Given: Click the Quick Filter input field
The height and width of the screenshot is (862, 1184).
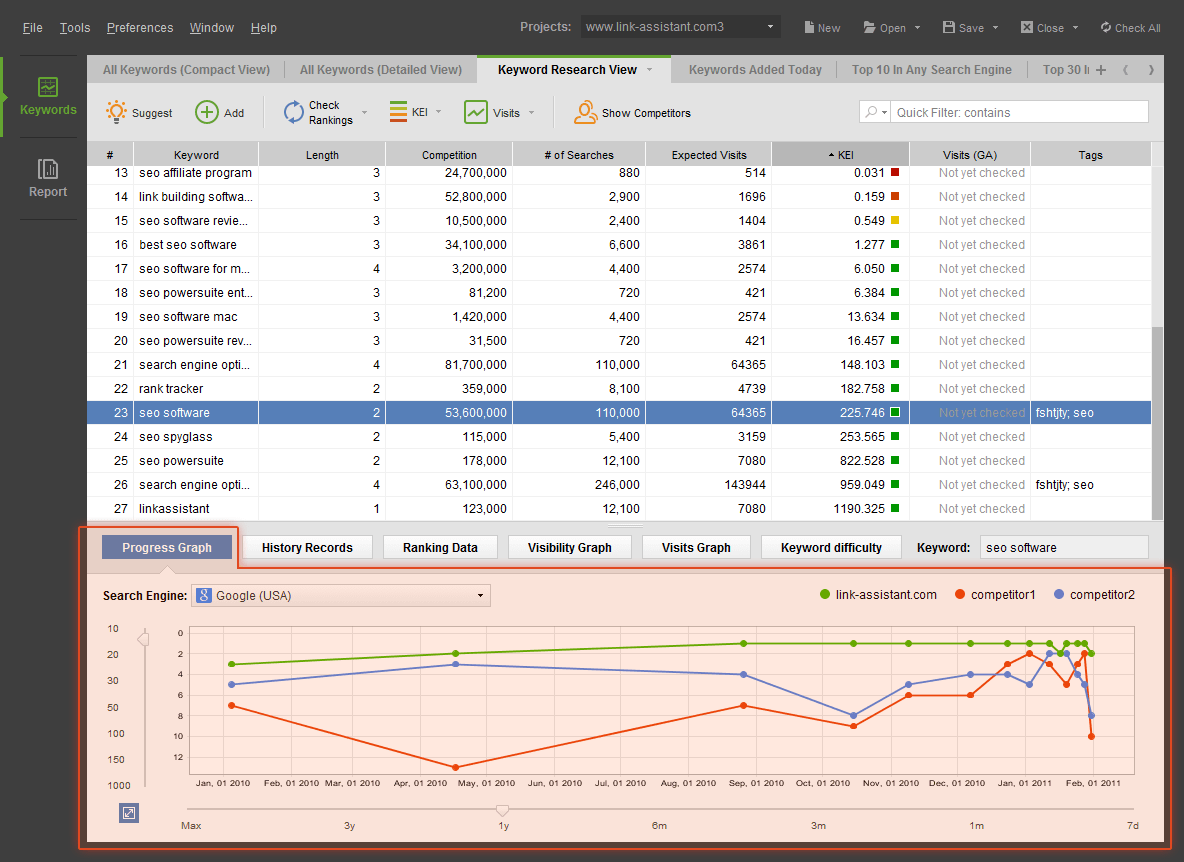Looking at the screenshot, I should (1019, 112).
